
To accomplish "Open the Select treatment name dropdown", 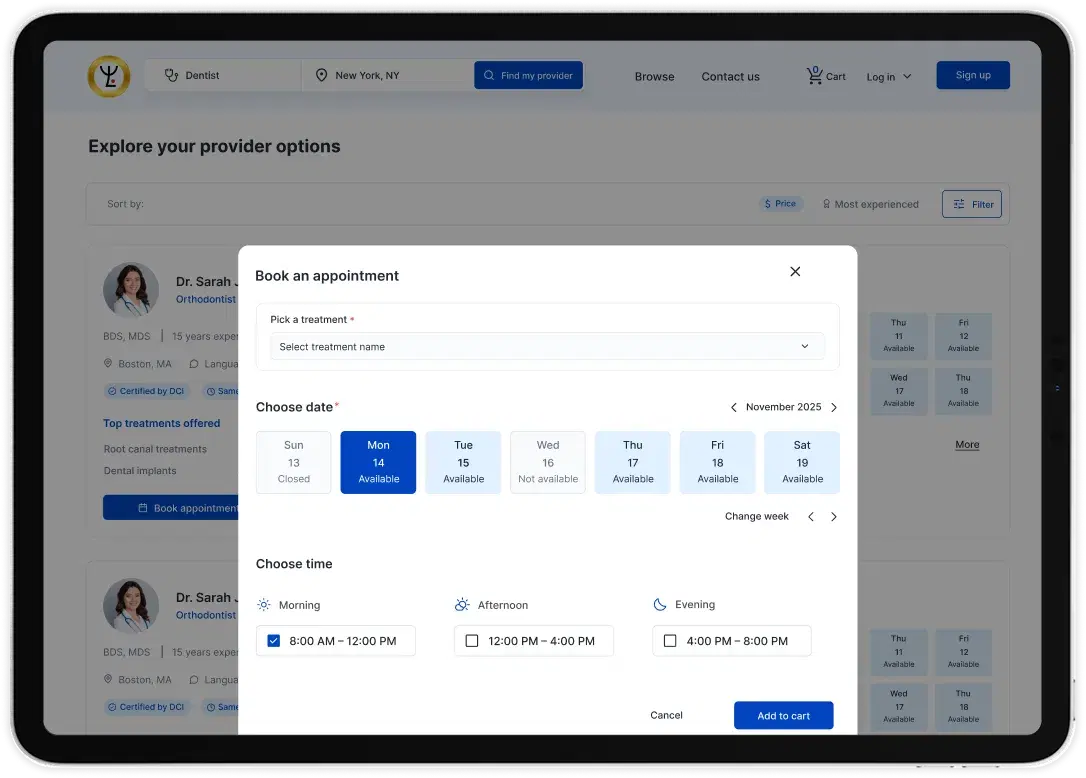I will pos(547,346).
